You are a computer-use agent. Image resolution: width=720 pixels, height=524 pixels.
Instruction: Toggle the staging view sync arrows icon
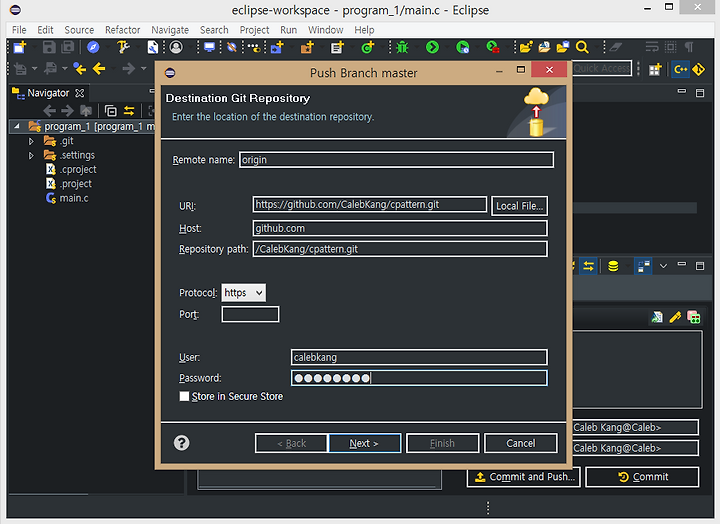point(589,266)
